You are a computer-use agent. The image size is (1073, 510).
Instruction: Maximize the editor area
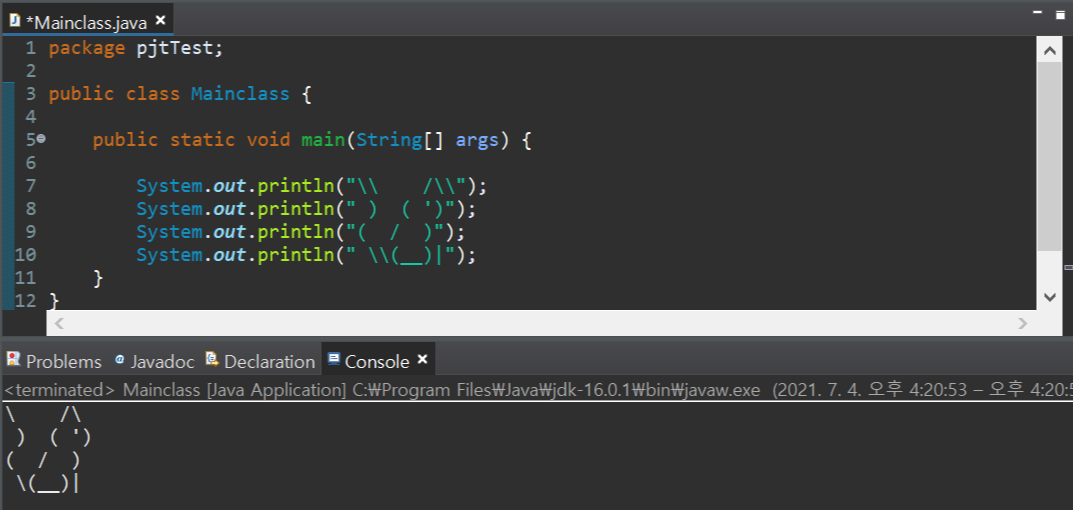1060,13
